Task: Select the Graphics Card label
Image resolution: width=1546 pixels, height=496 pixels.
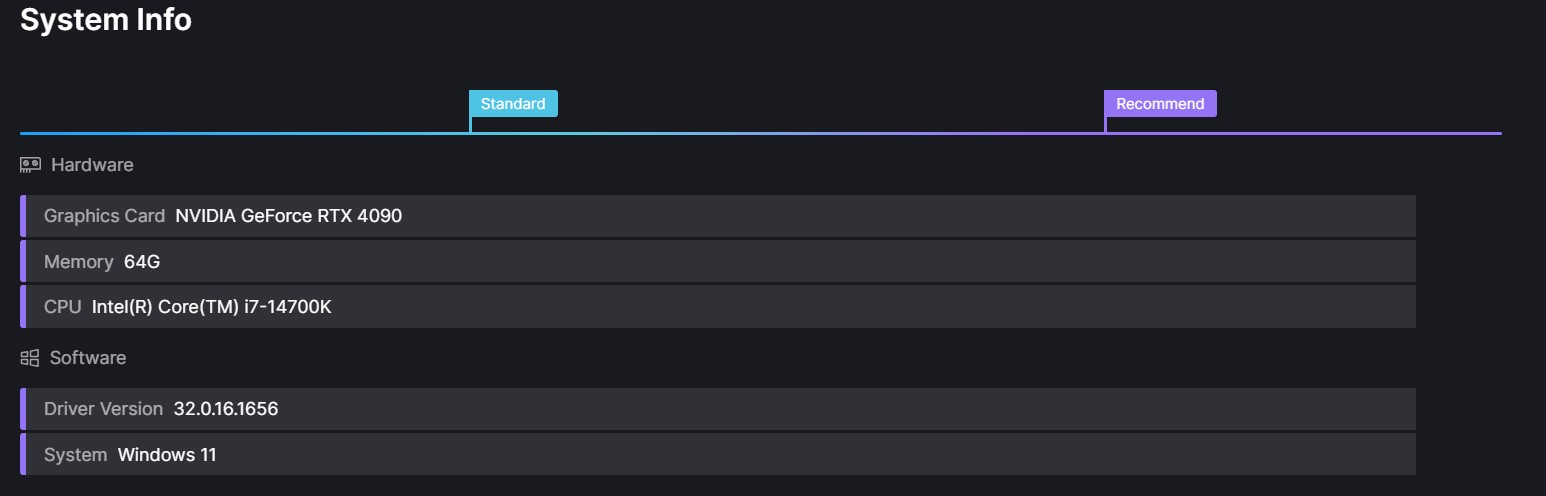Action: [x=104, y=216]
